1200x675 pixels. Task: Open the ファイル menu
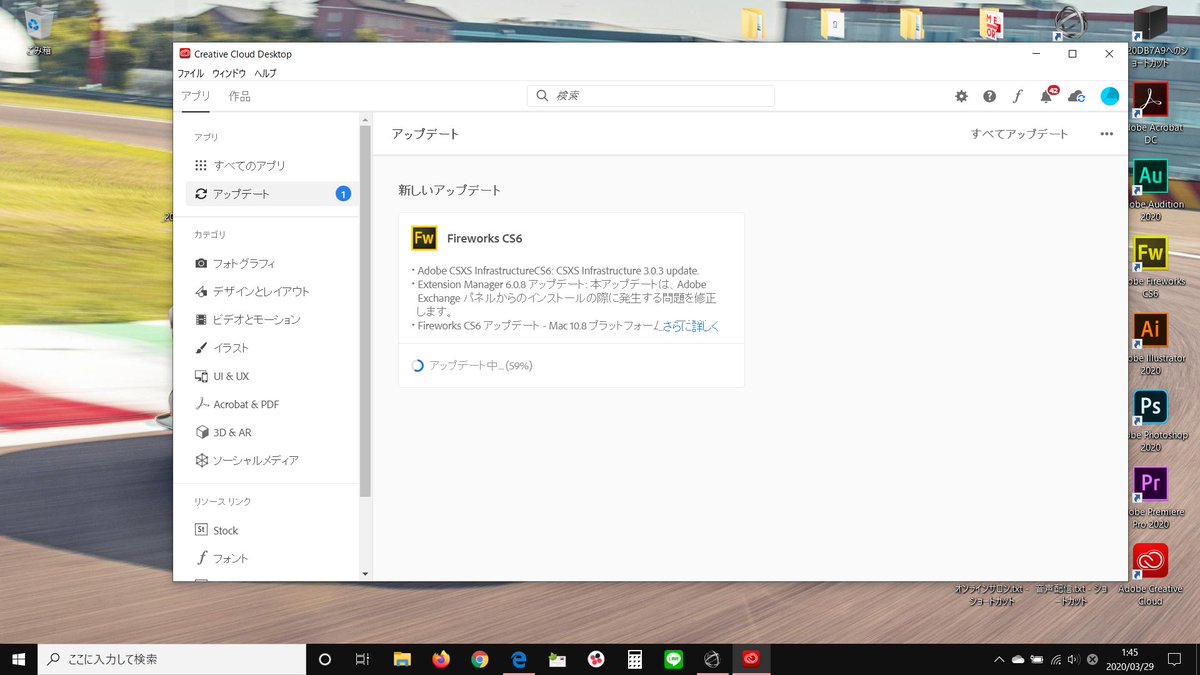click(190, 73)
